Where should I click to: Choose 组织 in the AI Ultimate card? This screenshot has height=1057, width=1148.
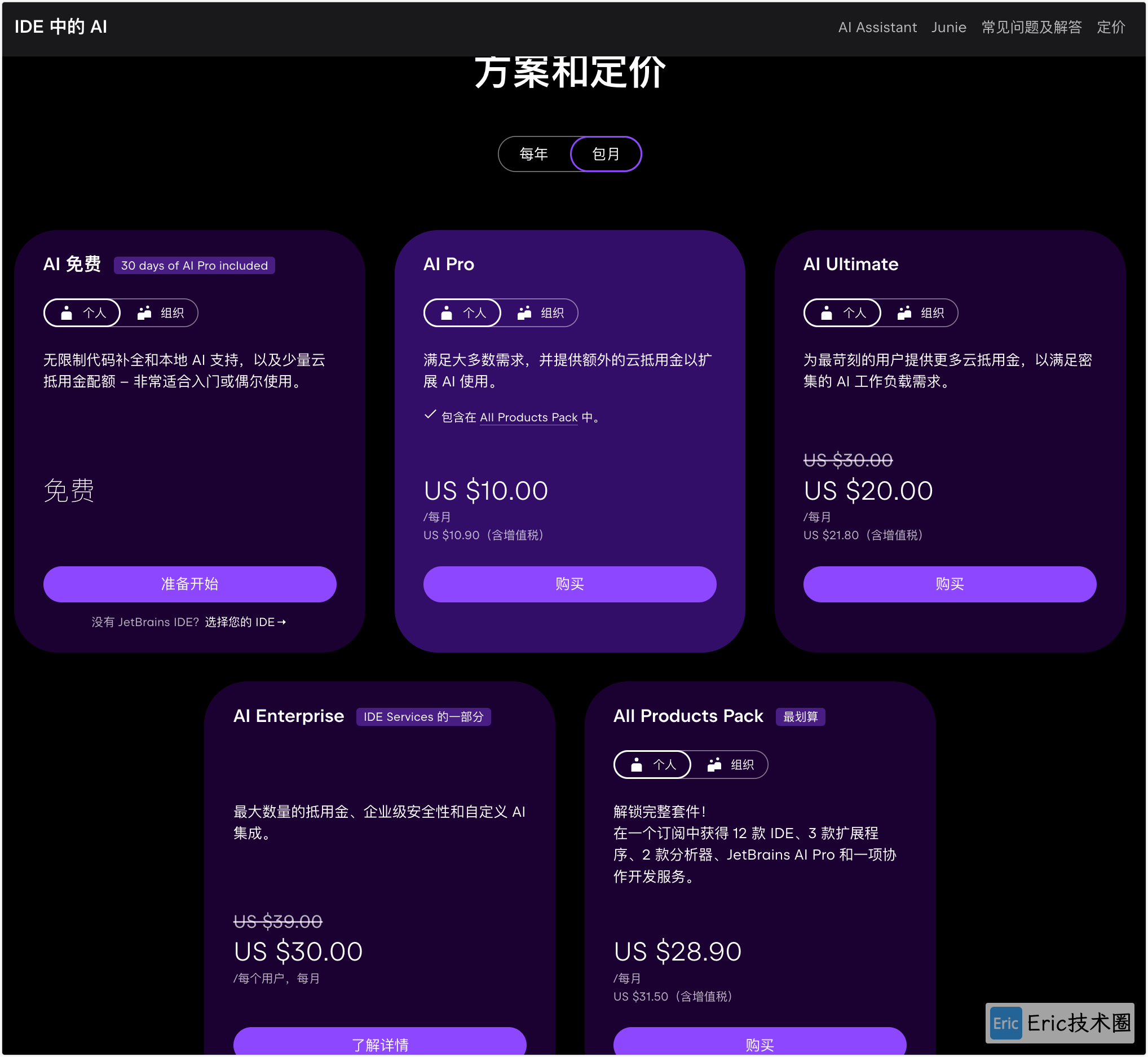(920, 313)
